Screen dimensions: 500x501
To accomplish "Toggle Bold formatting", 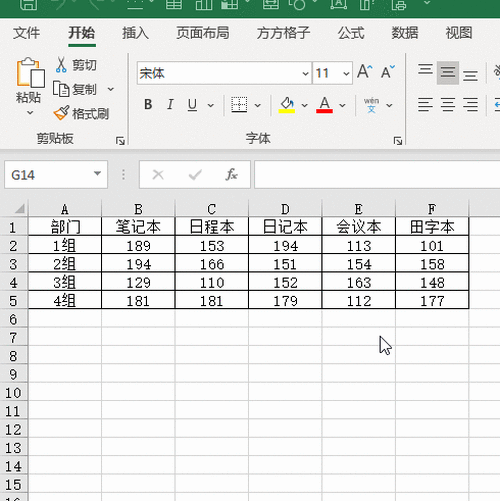I will point(148,105).
